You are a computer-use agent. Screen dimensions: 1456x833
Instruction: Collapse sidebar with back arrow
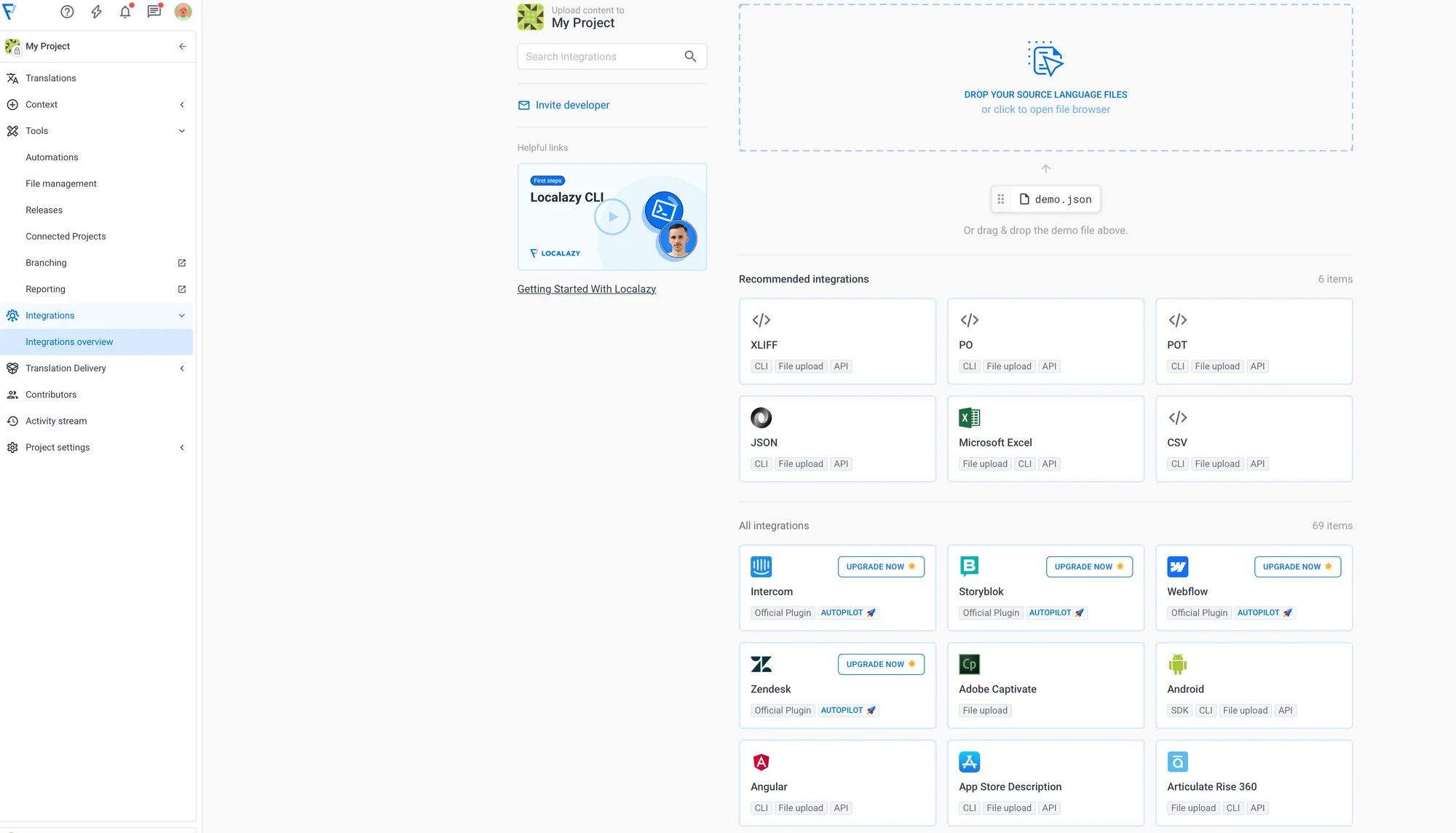182,46
